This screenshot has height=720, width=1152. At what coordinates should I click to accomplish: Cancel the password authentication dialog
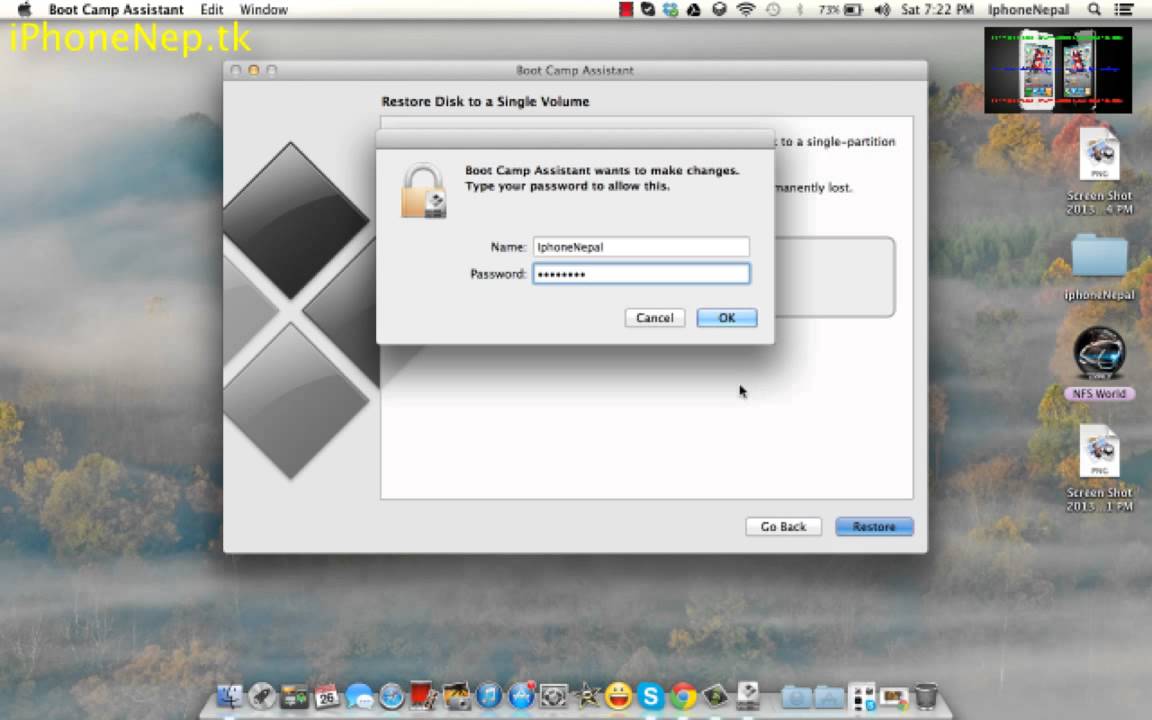click(x=655, y=317)
